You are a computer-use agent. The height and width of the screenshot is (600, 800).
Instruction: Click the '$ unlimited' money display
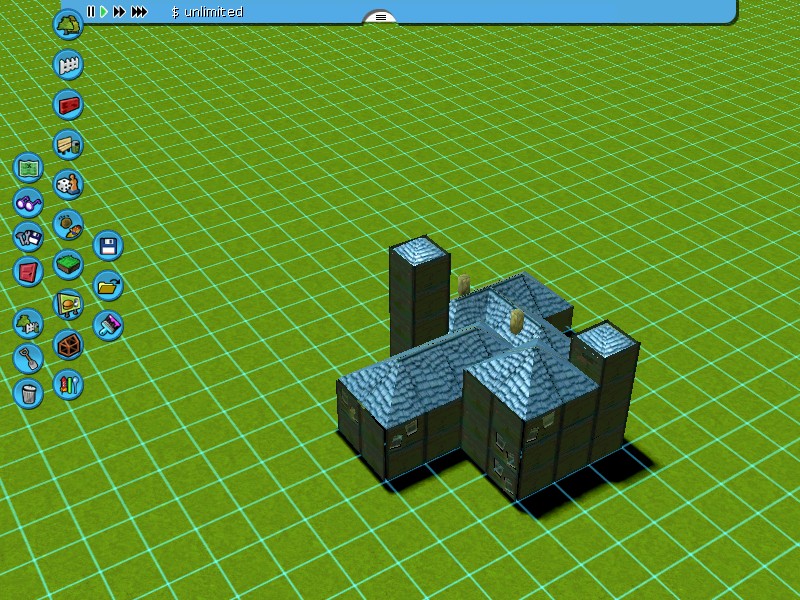pyautogui.click(x=207, y=12)
